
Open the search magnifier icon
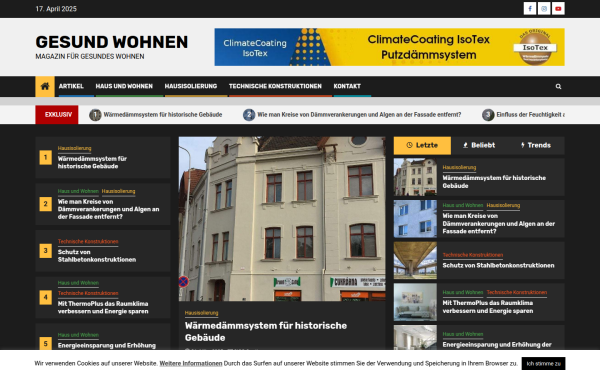558,86
